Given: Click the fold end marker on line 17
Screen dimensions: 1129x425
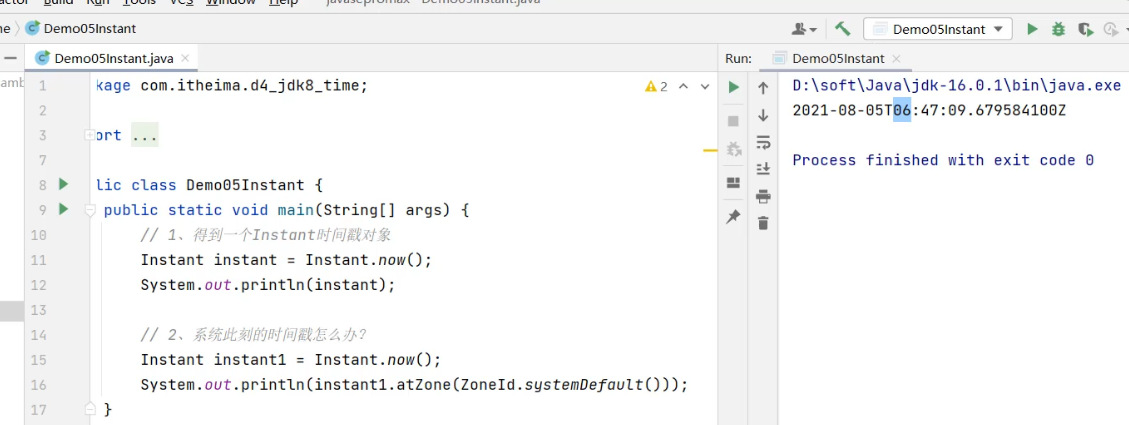Looking at the screenshot, I should (x=89, y=408).
